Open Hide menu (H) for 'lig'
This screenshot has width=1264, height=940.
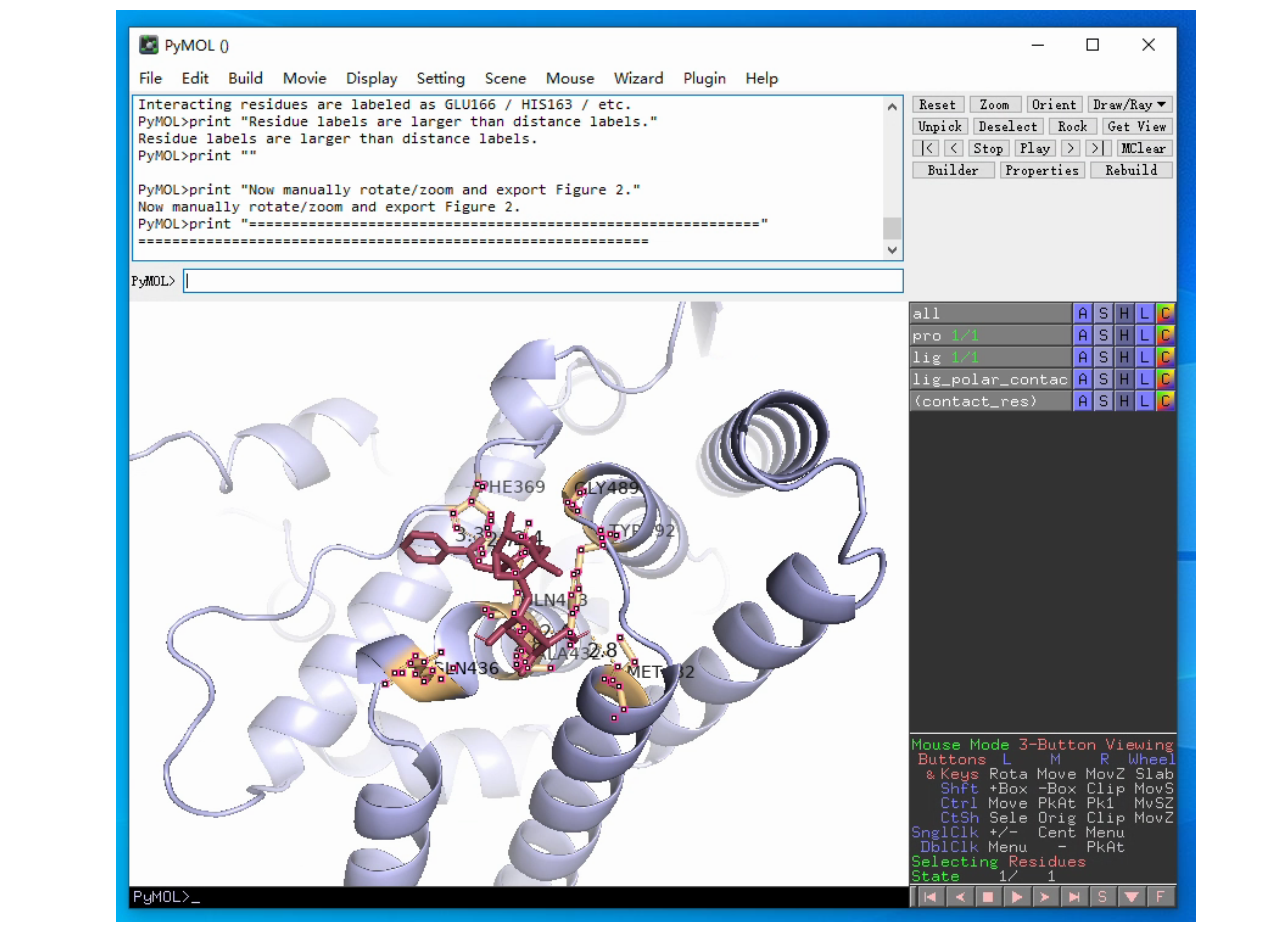(1124, 357)
